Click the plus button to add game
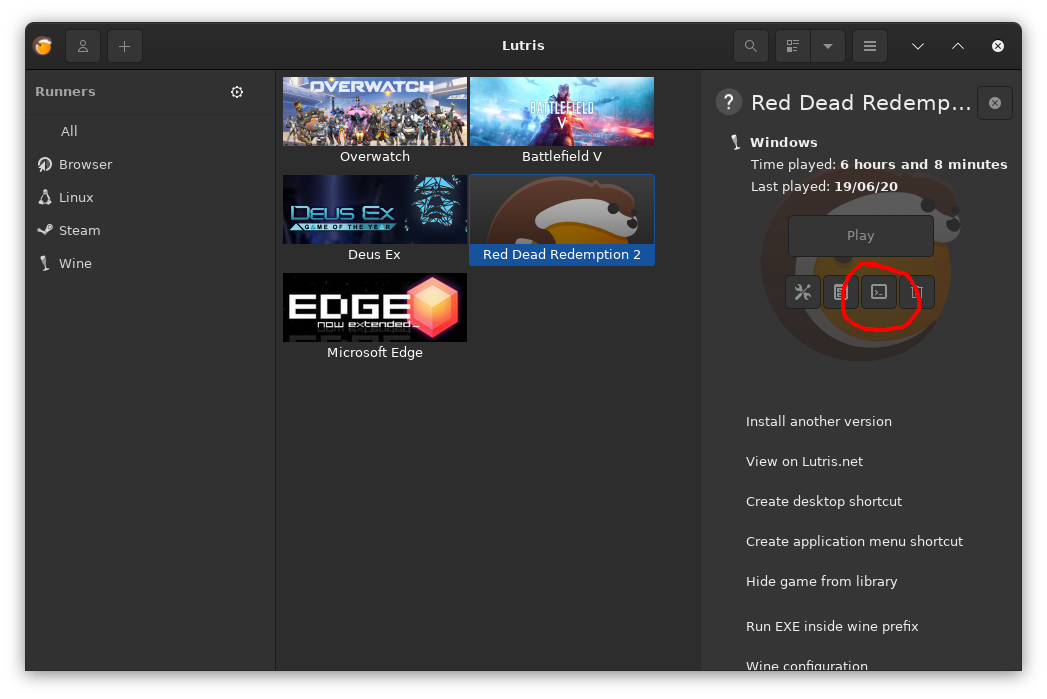 125,46
